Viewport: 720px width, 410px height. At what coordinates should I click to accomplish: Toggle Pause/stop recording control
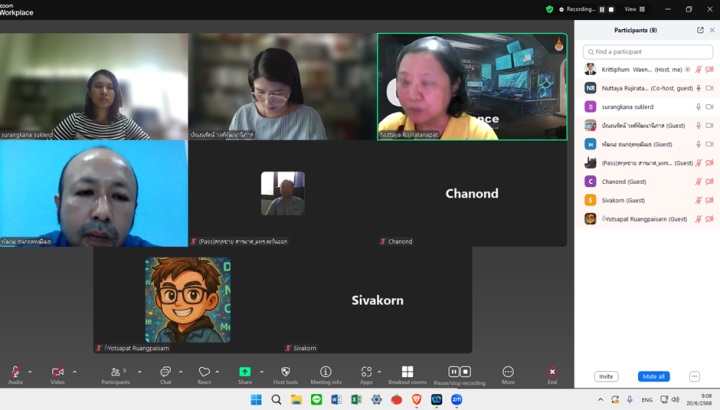[x=459, y=372]
